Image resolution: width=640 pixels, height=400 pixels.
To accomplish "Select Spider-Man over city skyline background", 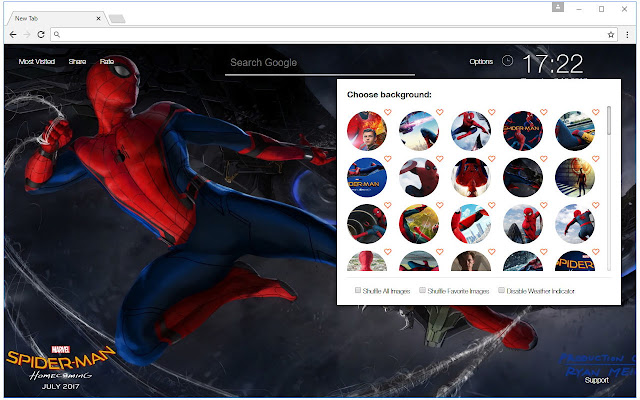I will pos(471,224).
